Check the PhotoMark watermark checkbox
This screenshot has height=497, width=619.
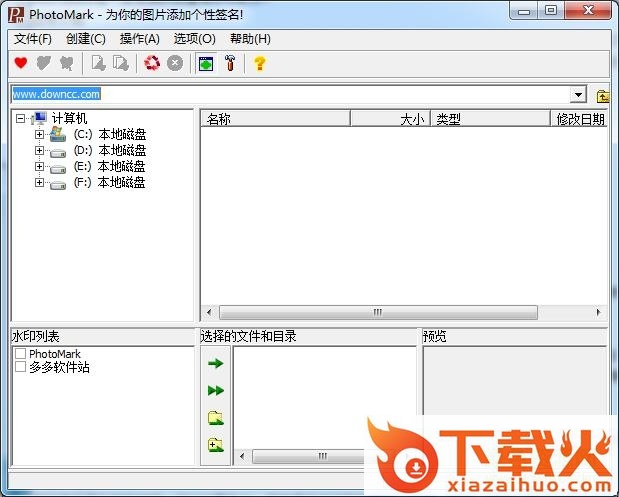click(x=20, y=353)
